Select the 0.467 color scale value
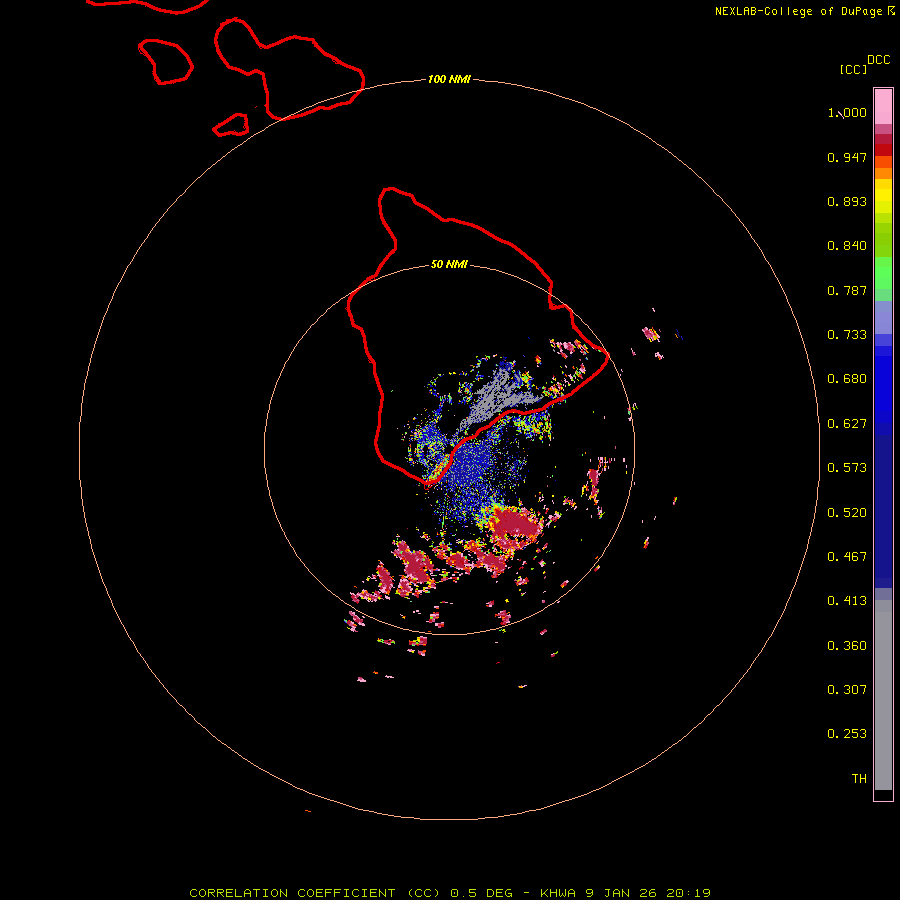The width and height of the screenshot is (900, 900). [847, 557]
